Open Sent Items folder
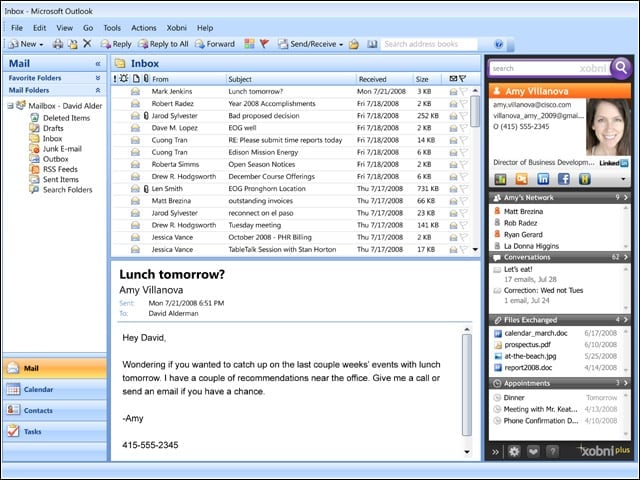Image resolution: width=640 pixels, height=480 pixels. coord(61,179)
